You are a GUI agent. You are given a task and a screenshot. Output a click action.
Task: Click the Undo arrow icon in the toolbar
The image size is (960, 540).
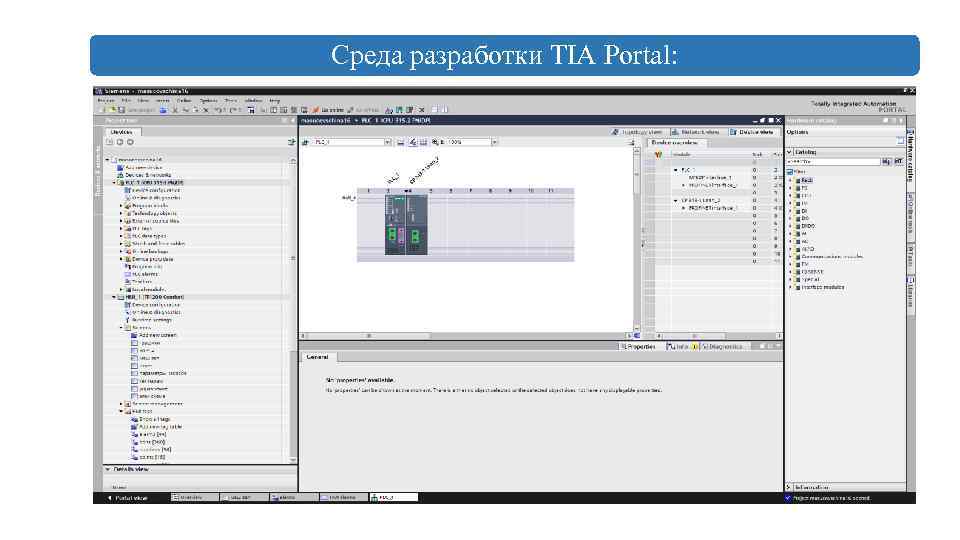coord(217,110)
